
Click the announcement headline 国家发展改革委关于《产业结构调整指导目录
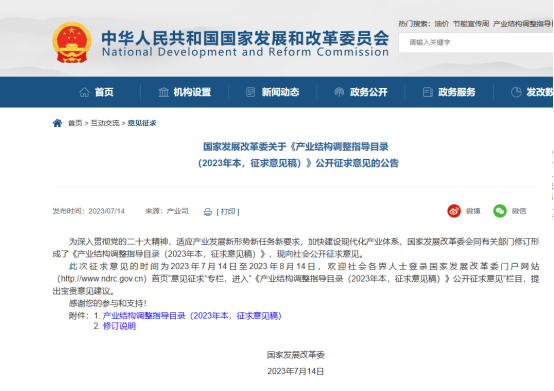point(296,147)
